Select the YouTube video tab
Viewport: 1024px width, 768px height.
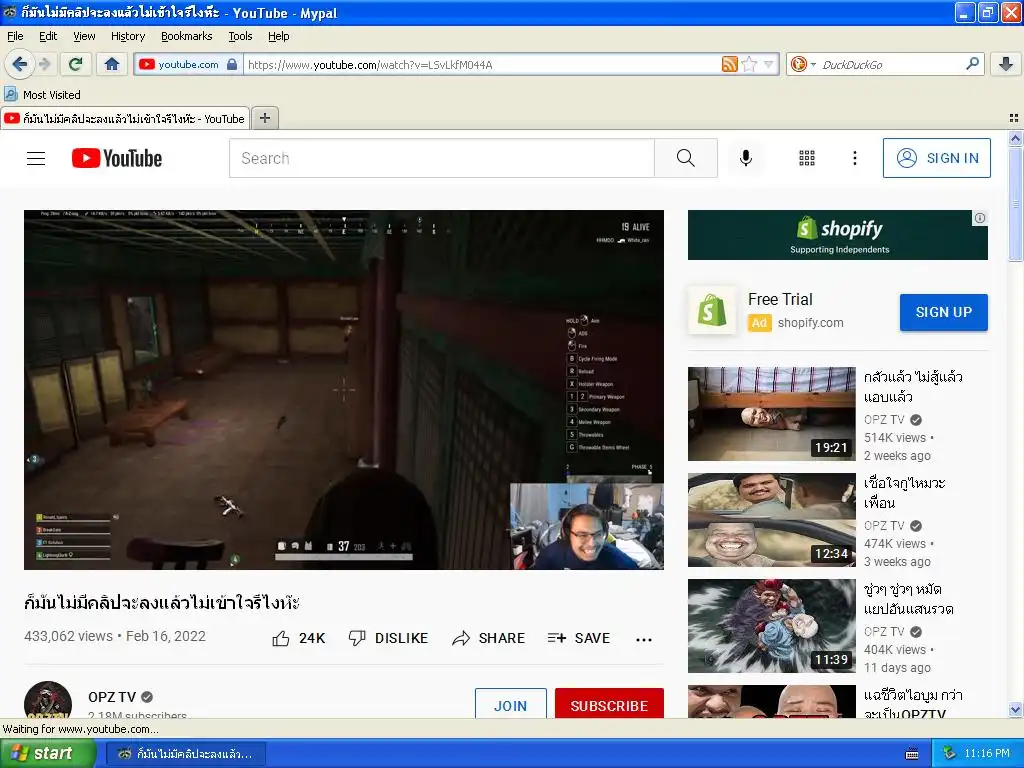pos(125,118)
